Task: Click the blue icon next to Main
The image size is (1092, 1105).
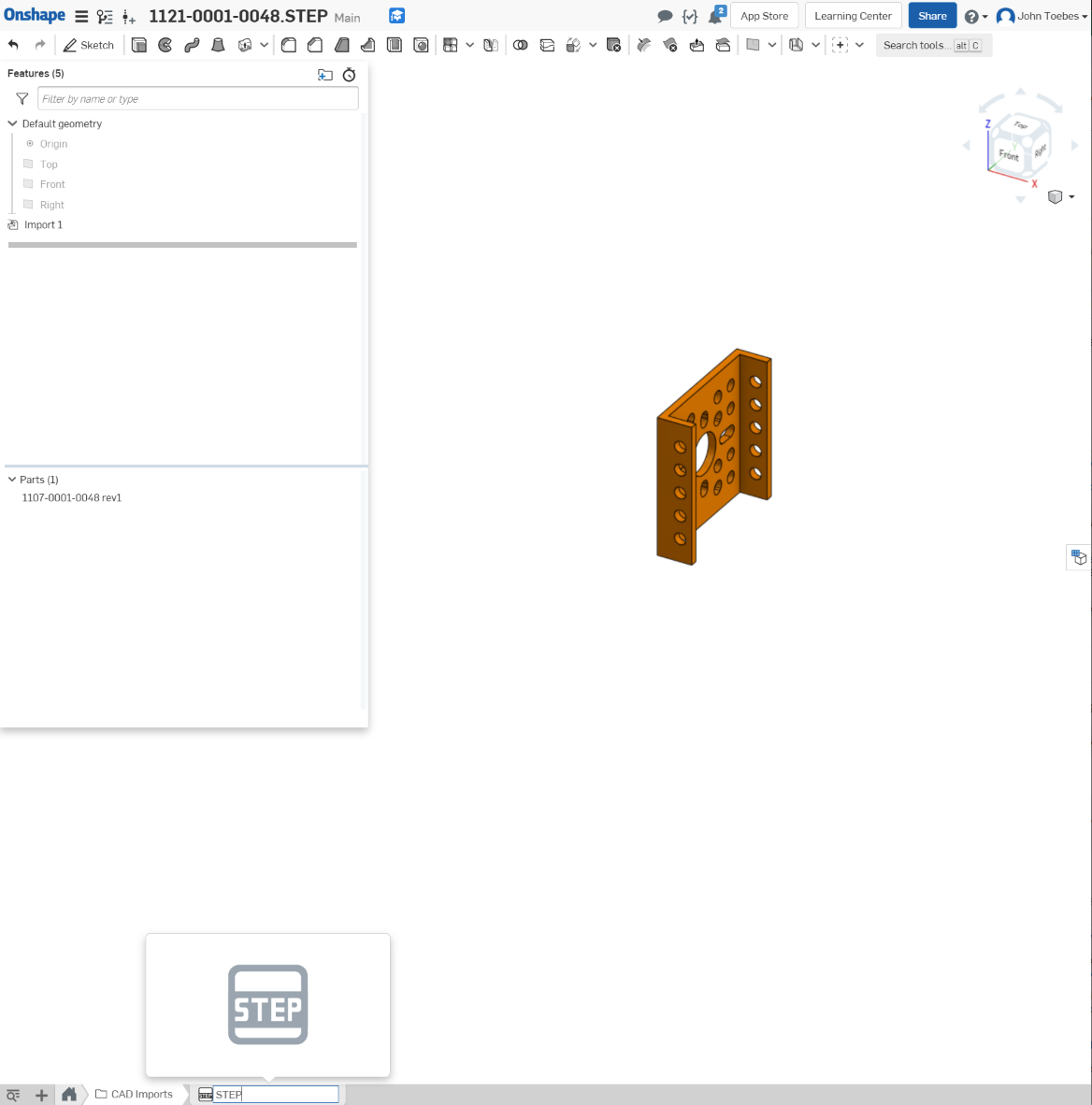Action: 397,16
